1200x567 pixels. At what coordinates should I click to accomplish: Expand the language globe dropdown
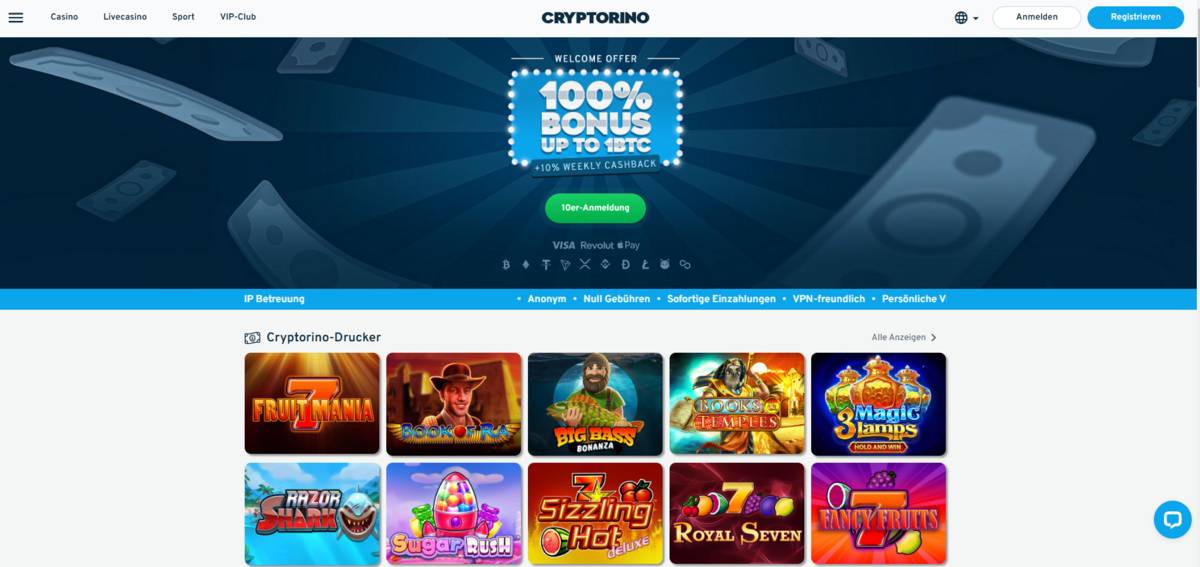point(966,17)
